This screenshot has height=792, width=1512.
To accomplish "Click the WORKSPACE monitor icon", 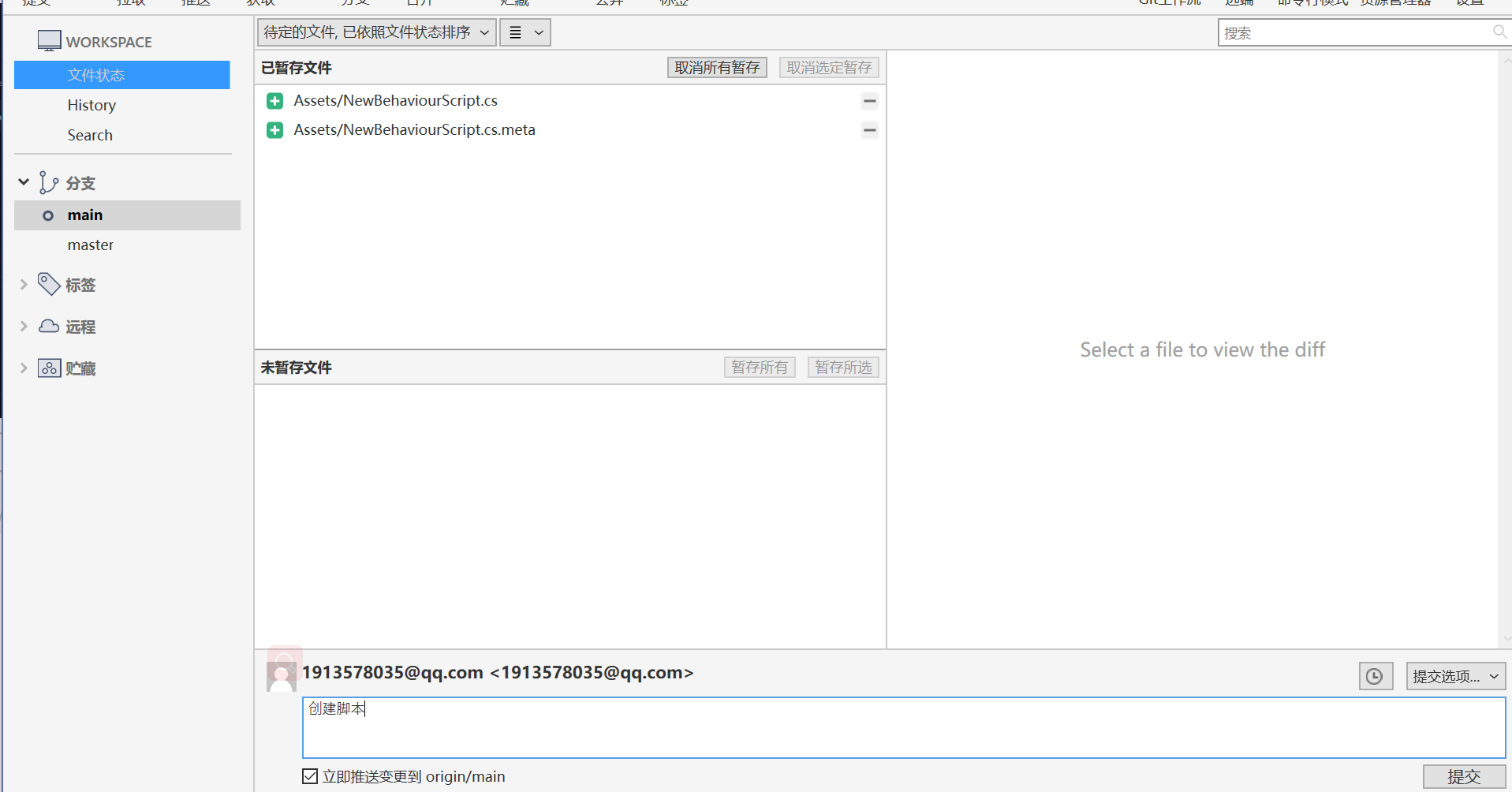I will pyautogui.click(x=49, y=40).
